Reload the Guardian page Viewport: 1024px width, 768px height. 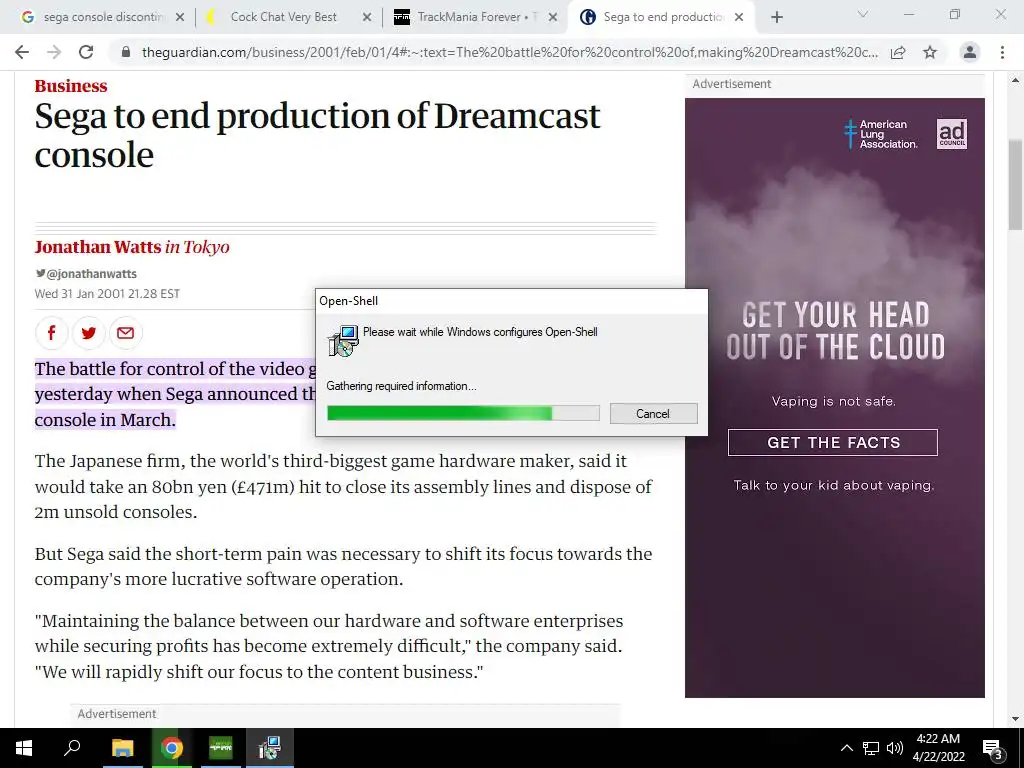point(86,52)
